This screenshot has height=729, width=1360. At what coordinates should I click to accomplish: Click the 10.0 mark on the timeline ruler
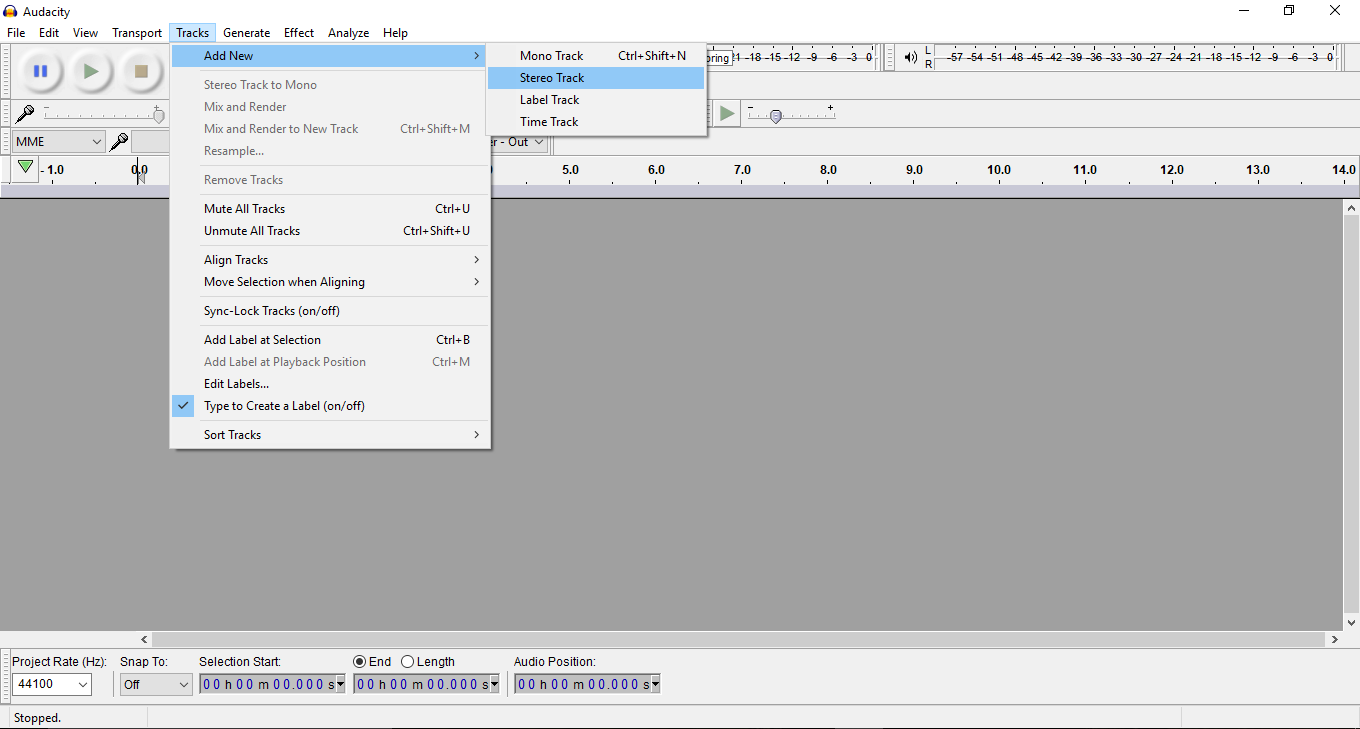click(999, 170)
